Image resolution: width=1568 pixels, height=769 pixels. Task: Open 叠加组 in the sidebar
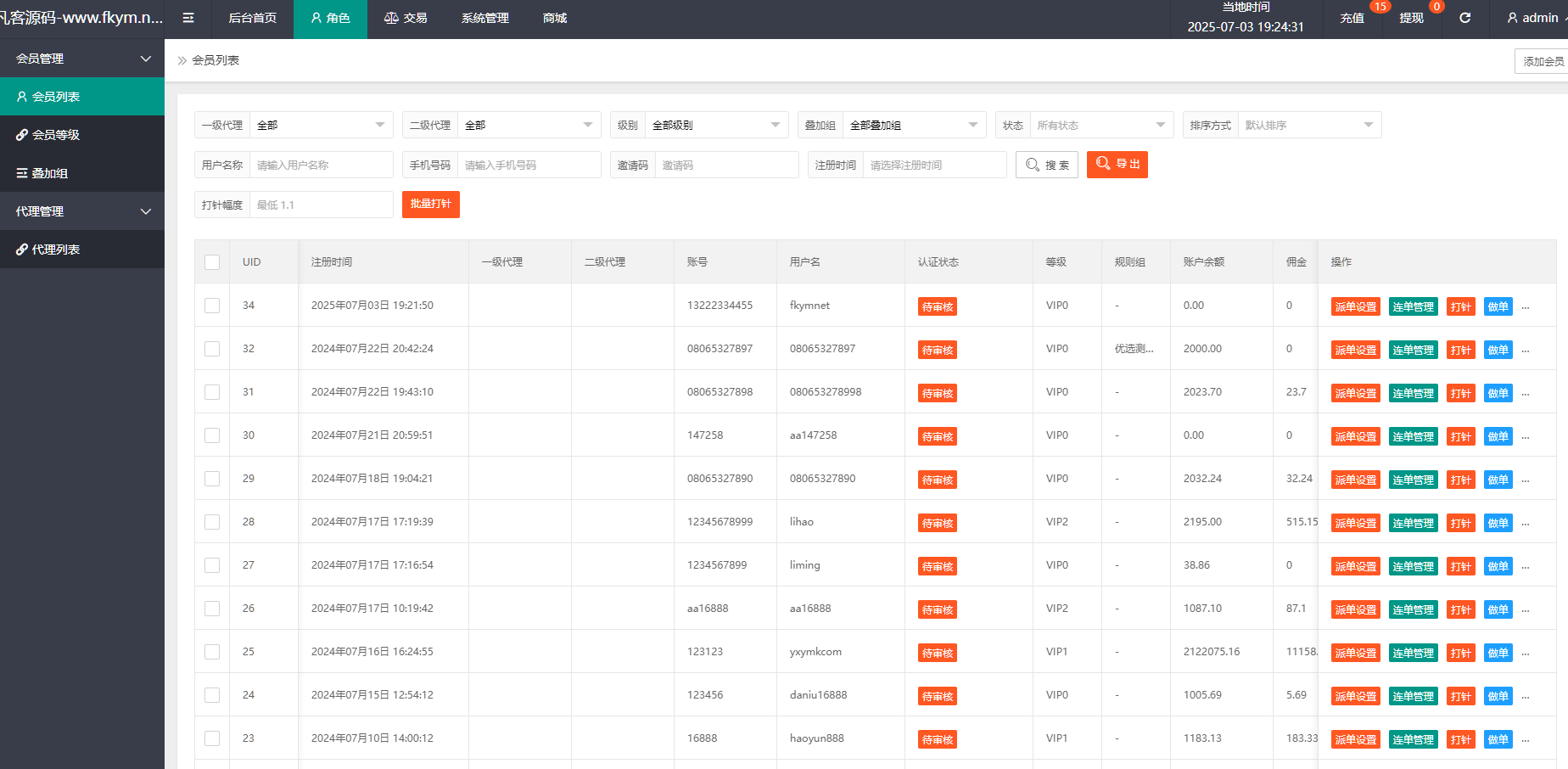(x=49, y=173)
